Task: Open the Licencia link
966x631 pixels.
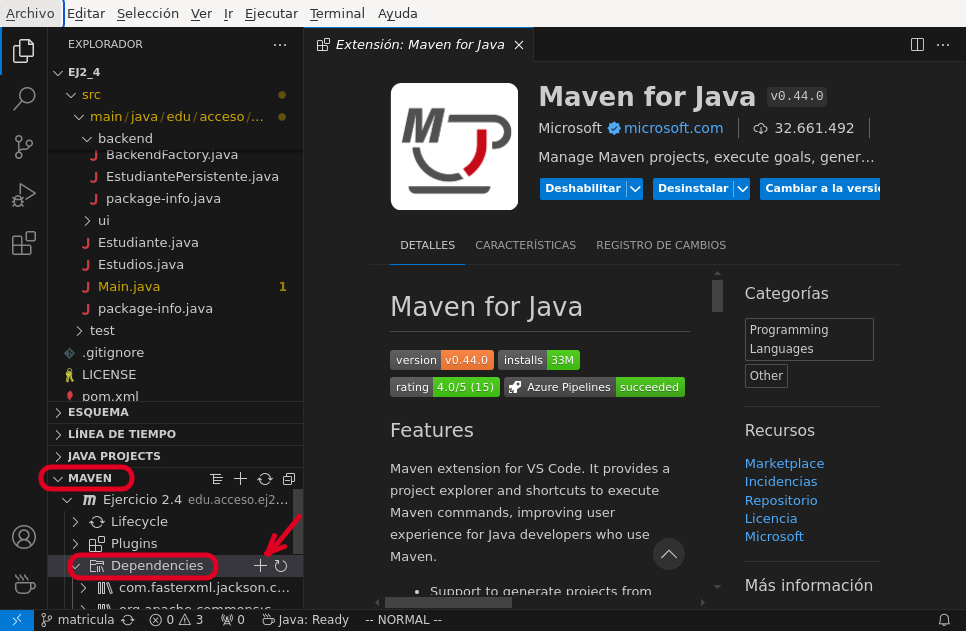Action: [x=771, y=519]
